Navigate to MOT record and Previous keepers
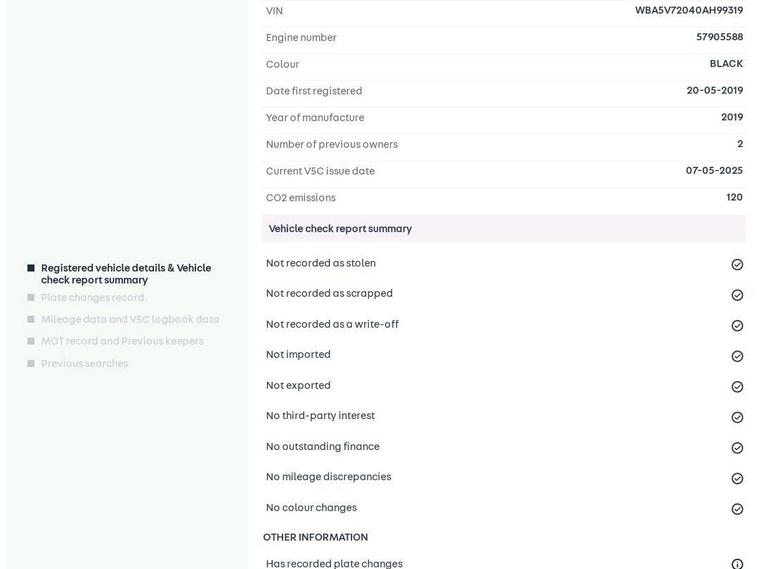This screenshot has width=759, height=569. 121,342
